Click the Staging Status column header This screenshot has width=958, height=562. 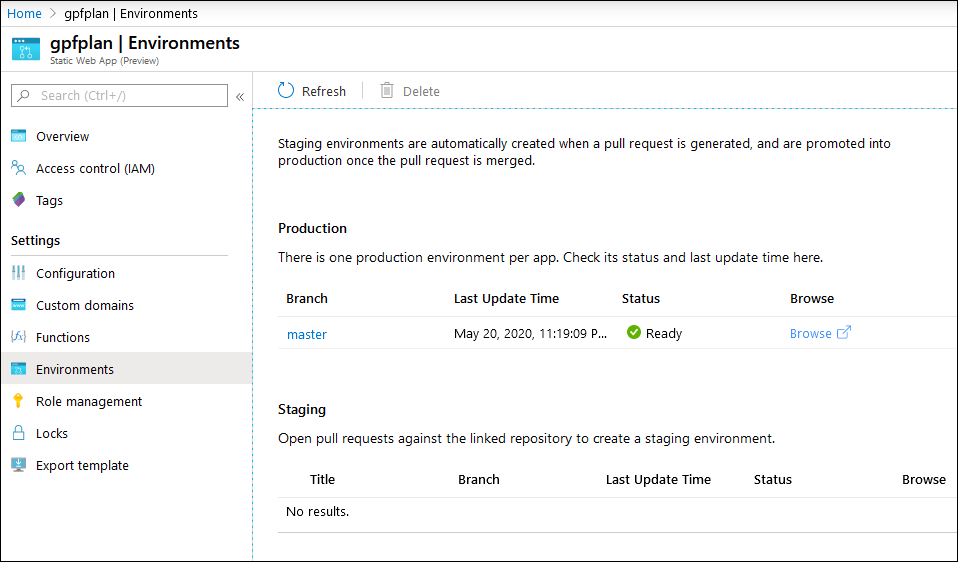coord(773,480)
